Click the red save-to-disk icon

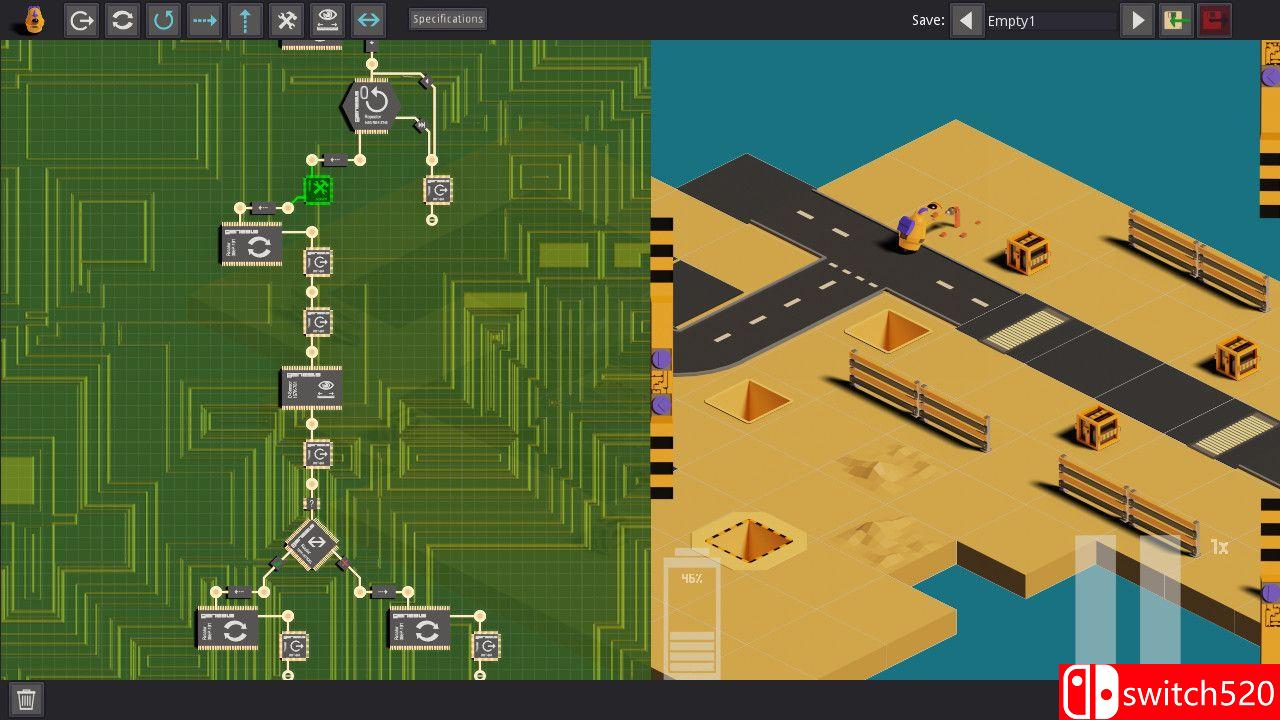coord(1215,20)
